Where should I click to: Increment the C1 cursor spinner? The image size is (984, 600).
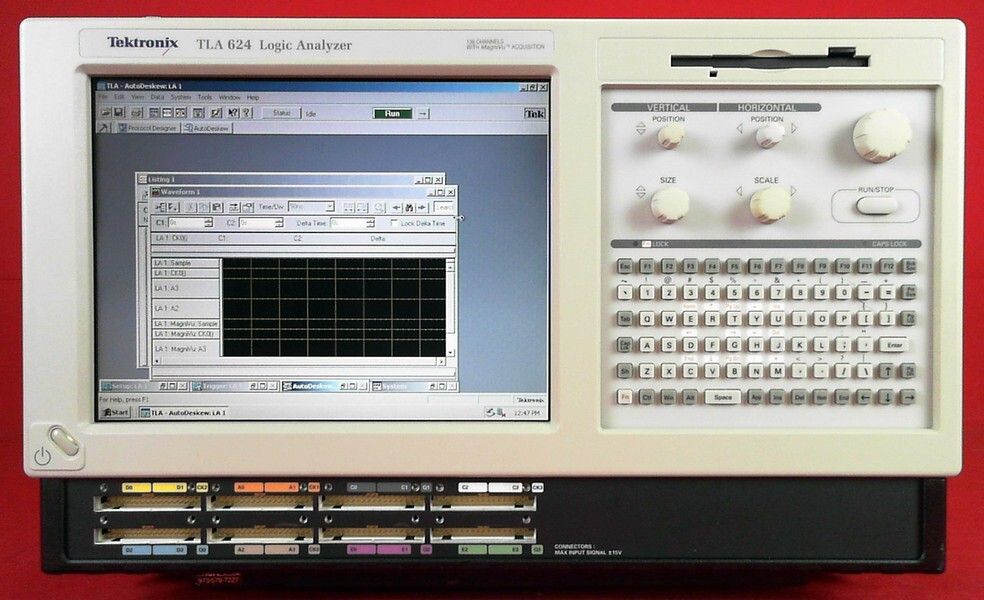(x=210, y=222)
